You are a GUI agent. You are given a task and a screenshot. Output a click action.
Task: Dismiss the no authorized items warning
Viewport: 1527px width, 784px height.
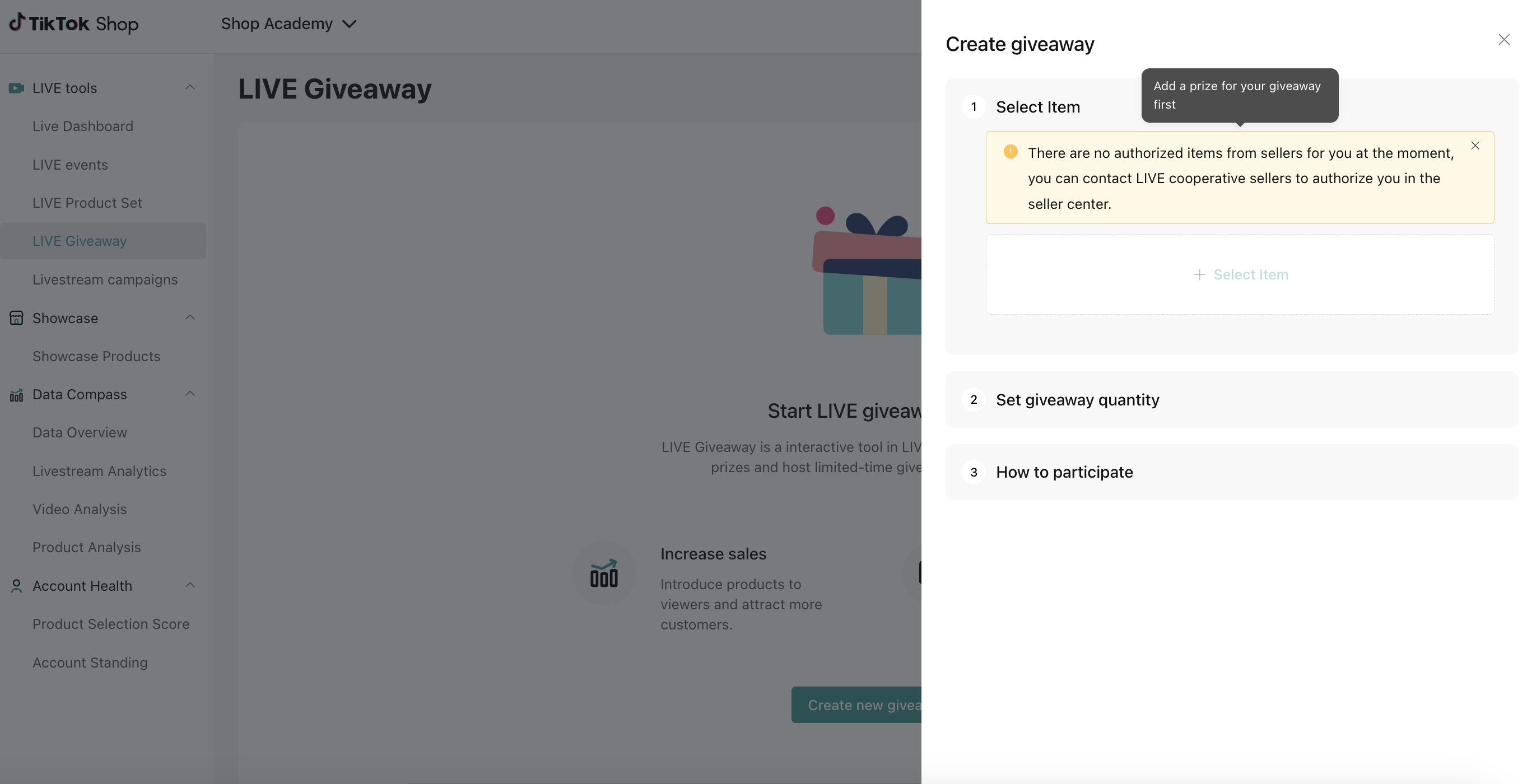pos(1475,146)
